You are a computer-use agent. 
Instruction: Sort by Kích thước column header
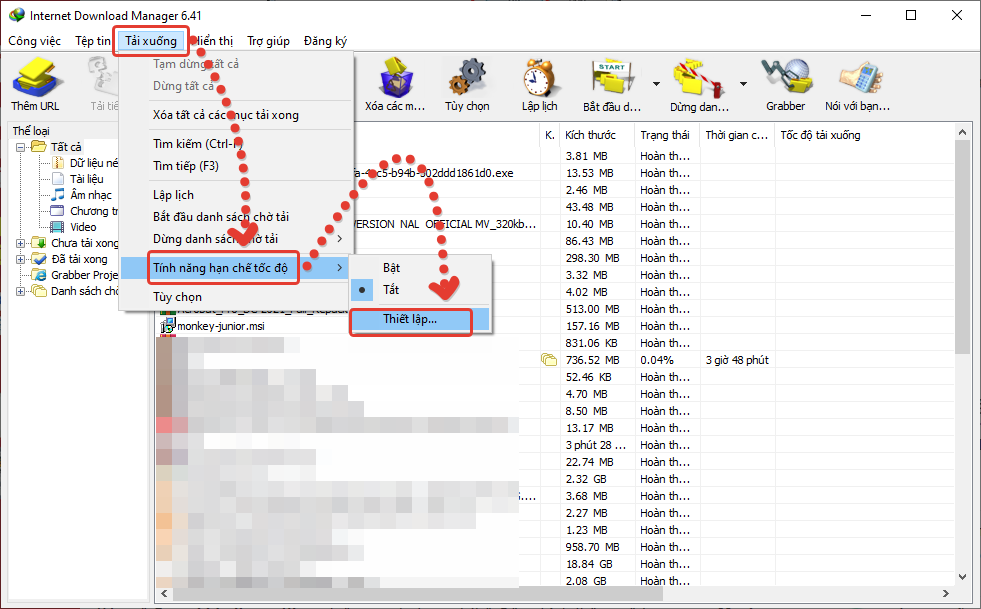[597, 135]
